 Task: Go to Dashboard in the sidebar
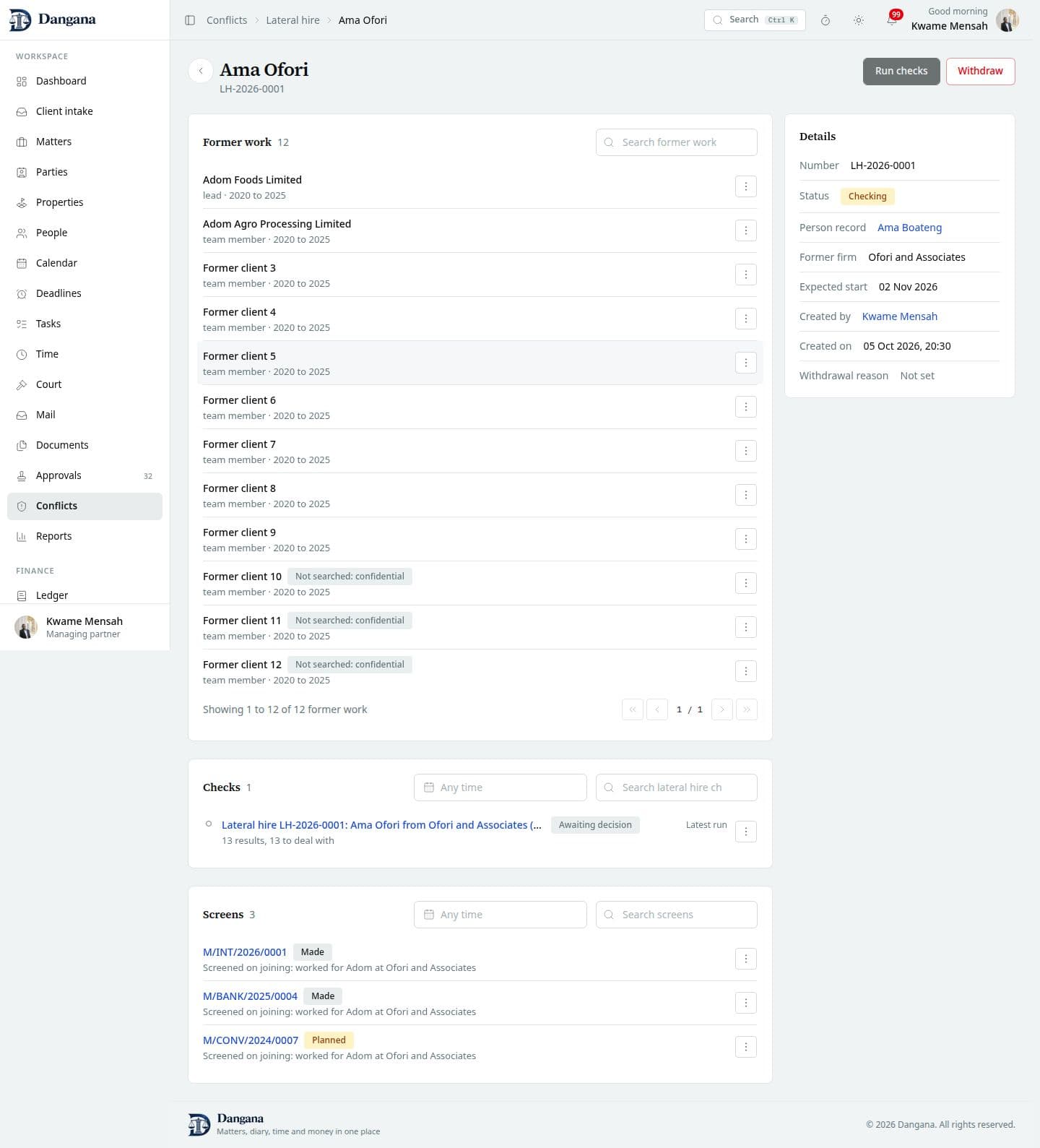click(84, 81)
